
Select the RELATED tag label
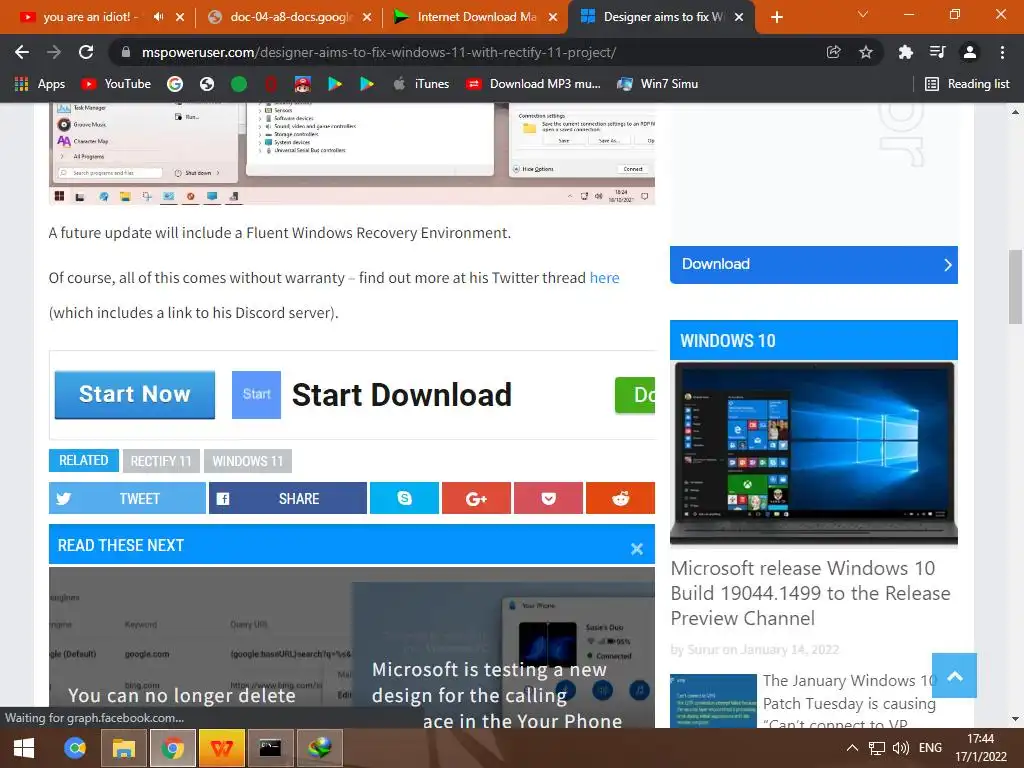click(84, 460)
